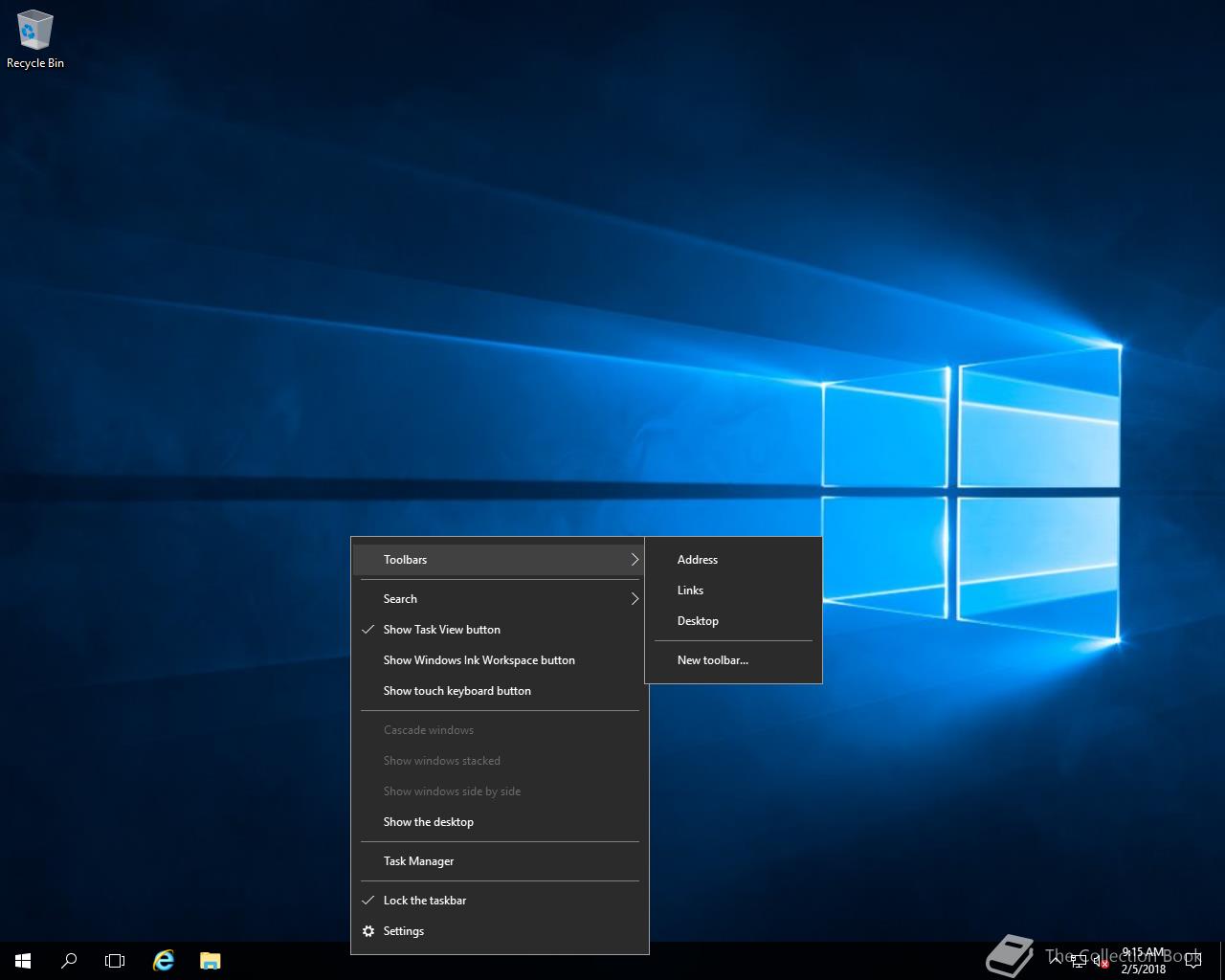
Task: Select the Recycle Bin desktop icon
Action: (34, 39)
